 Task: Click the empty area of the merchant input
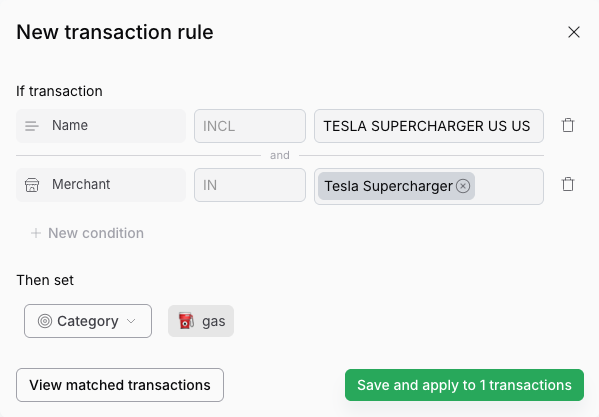pos(509,186)
